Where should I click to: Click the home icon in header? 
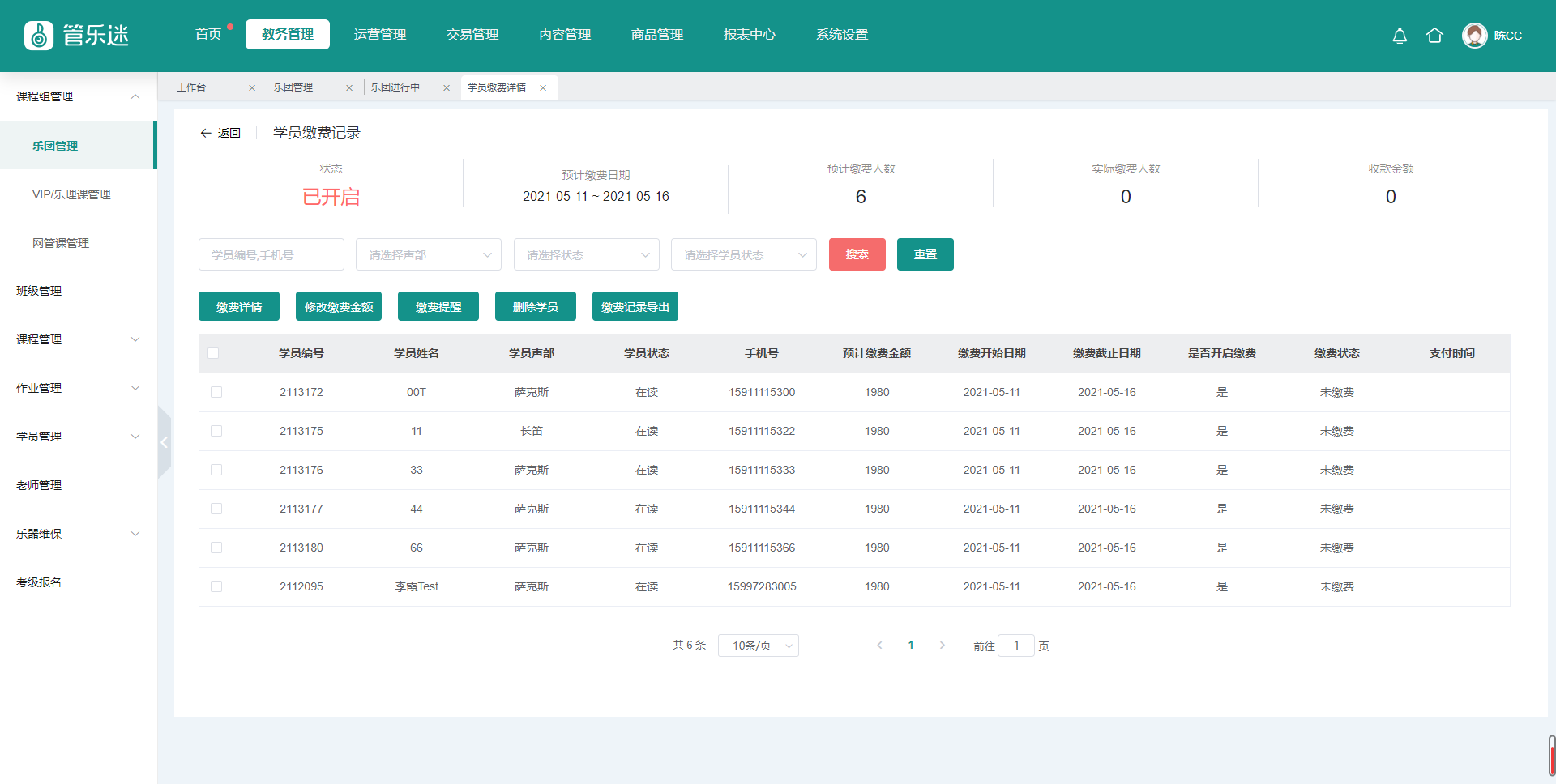[1434, 36]
